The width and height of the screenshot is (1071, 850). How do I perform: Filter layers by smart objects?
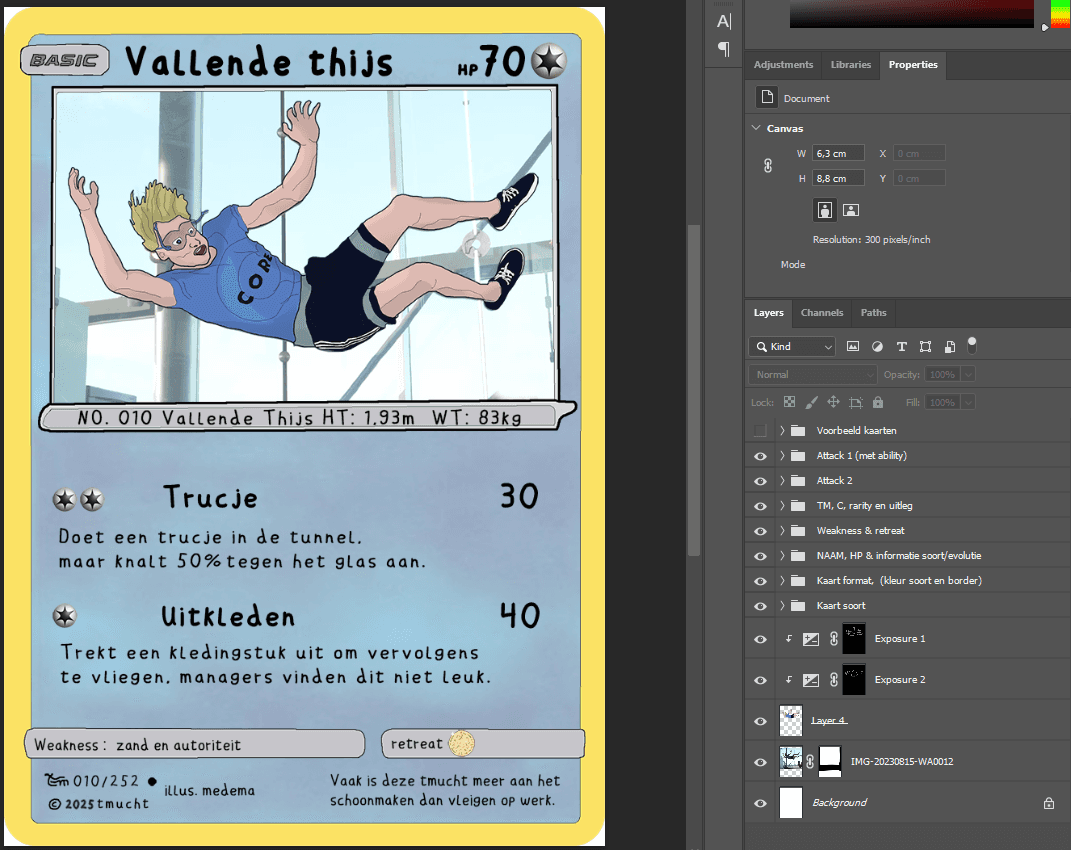click(x=949, y=346)
